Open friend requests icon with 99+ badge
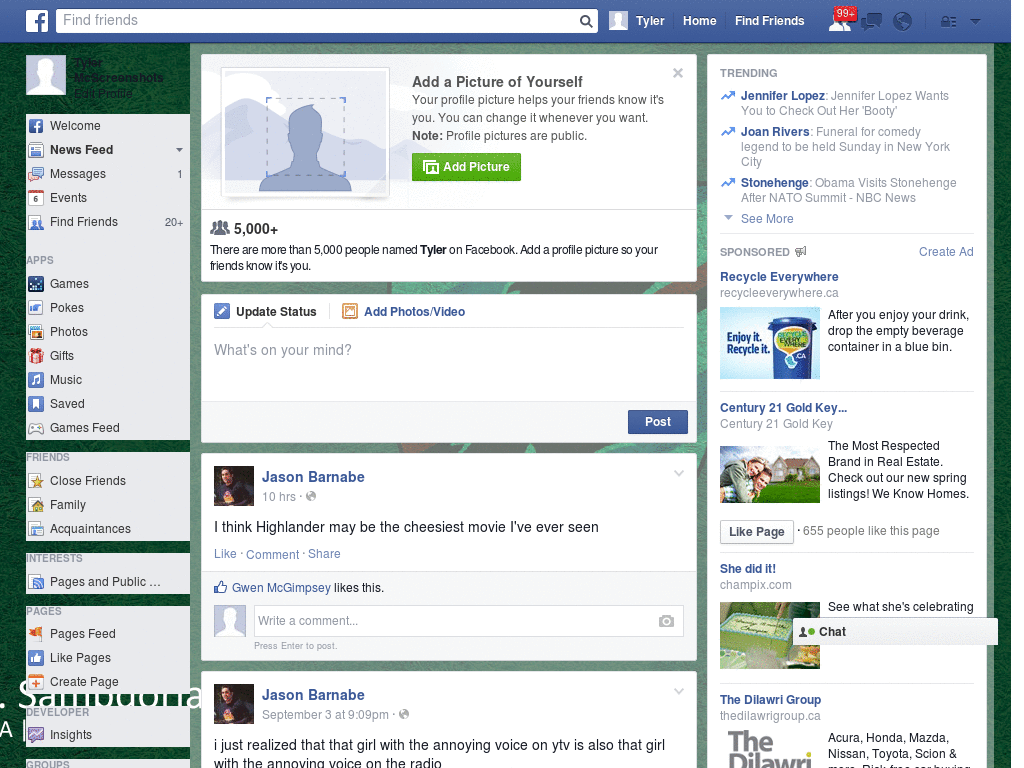 coord(841,20)
